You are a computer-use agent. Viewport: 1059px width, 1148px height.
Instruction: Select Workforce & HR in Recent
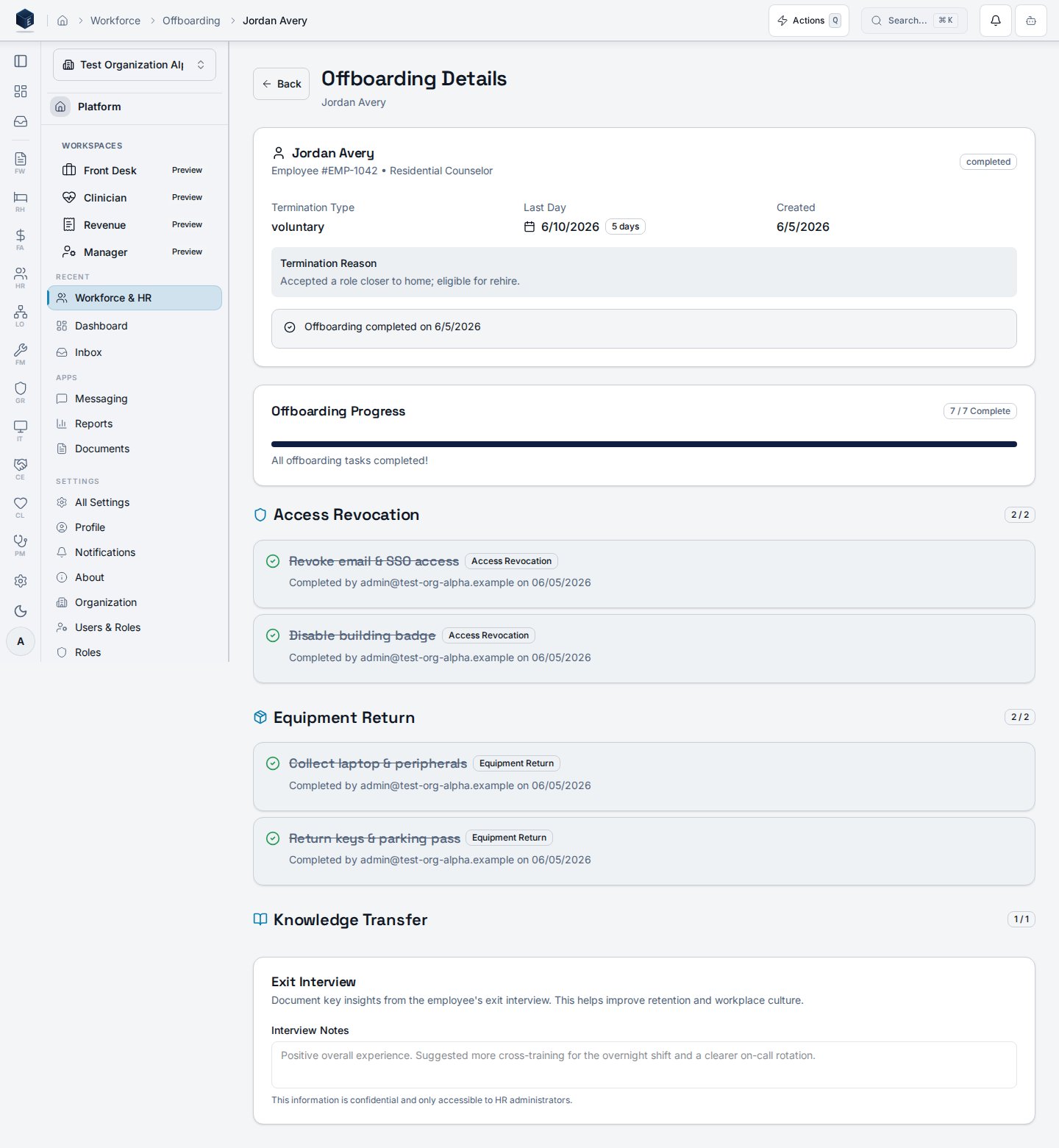(x=135, y=298)
